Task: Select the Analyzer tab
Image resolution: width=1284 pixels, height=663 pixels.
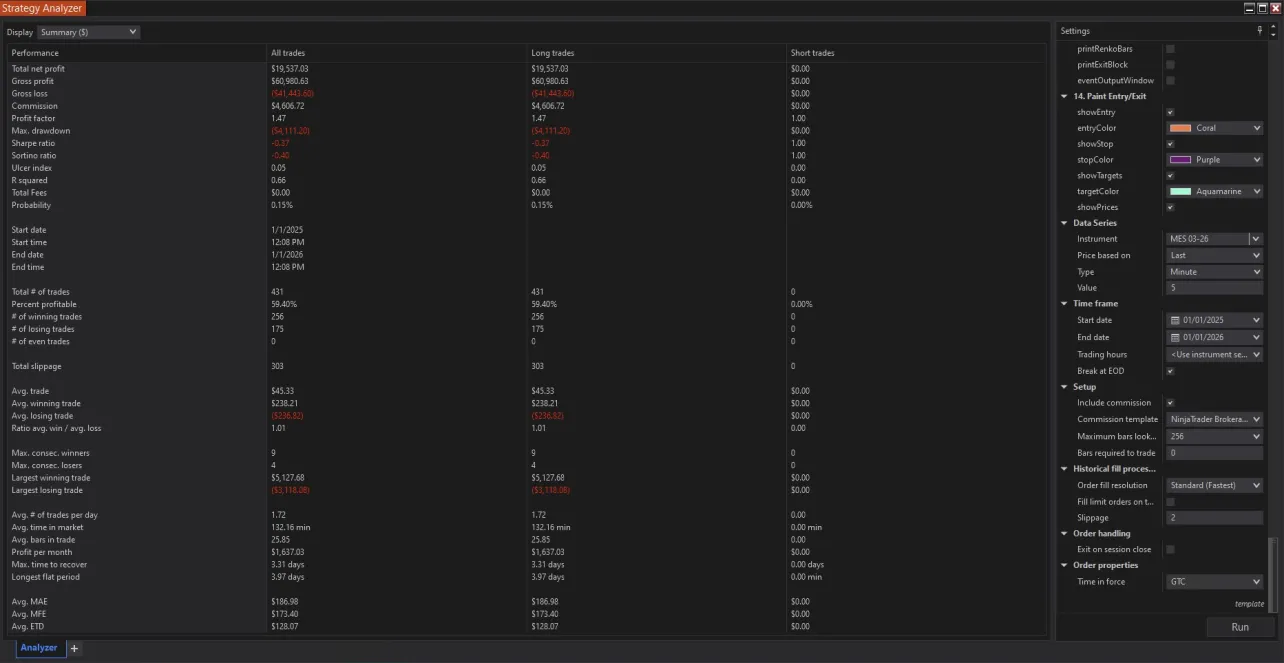Action: tap(39, 648)
